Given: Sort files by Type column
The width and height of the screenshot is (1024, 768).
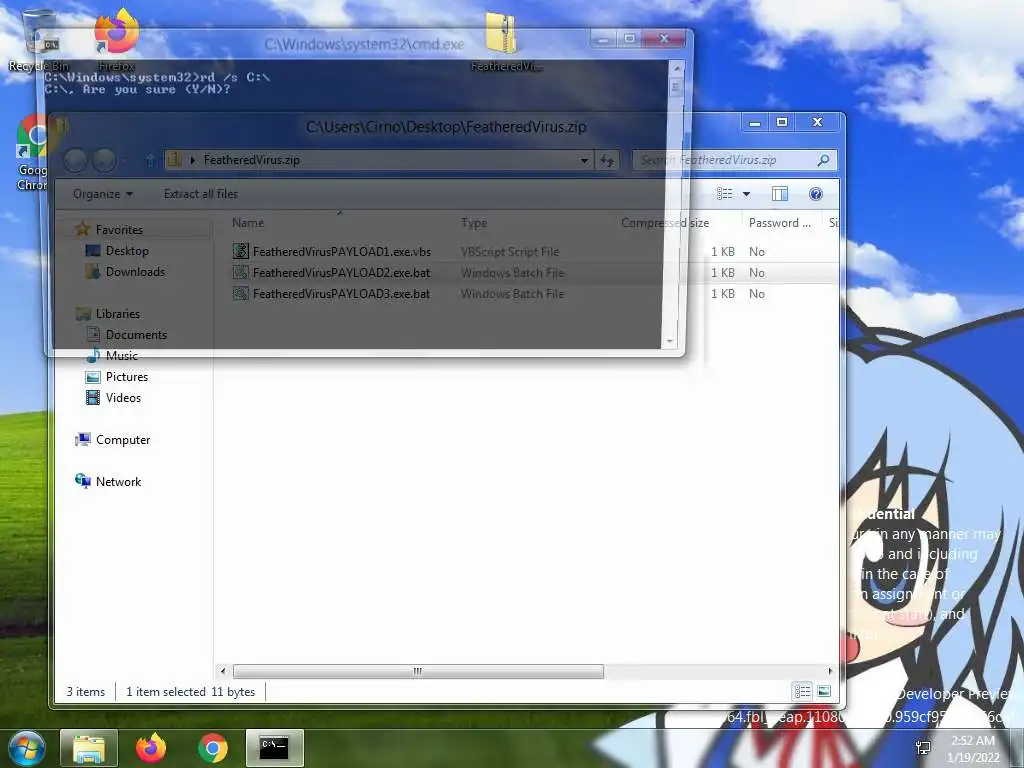Looking at the screenshot, I should 474,223.
